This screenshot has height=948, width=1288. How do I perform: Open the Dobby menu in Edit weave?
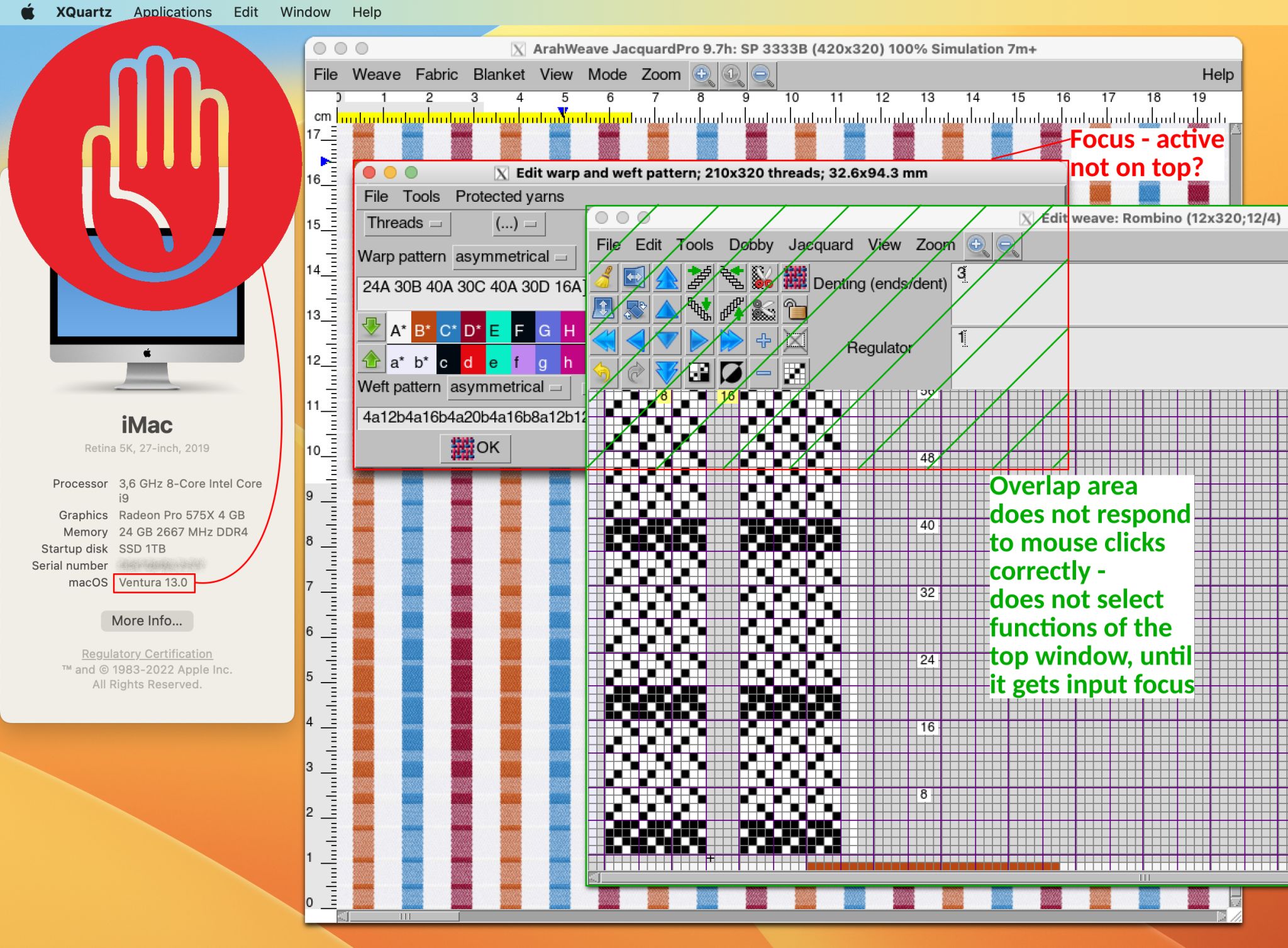tap(751, 245)
